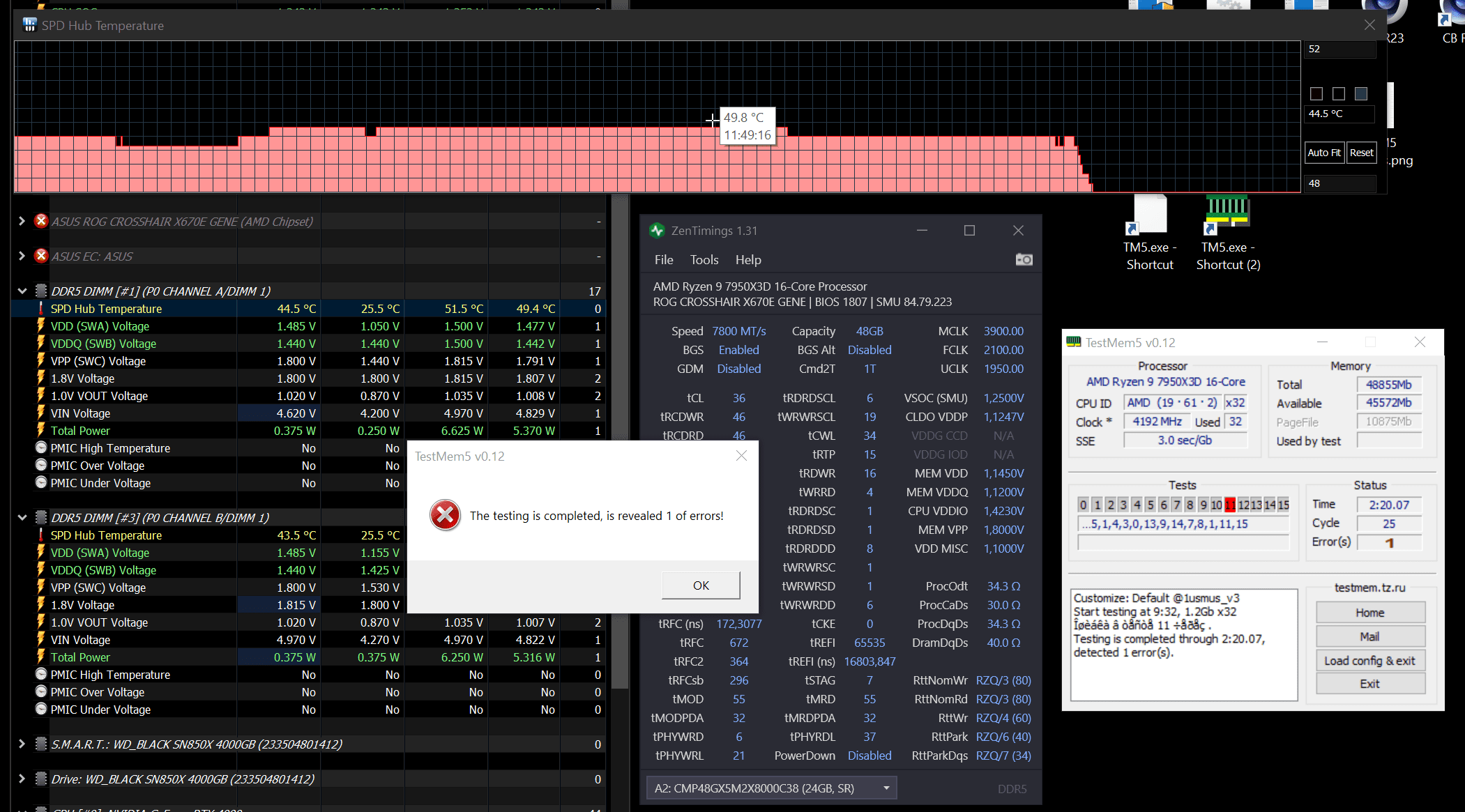Select the DIMM #1 SPD Hub Temperature row label
This screenshot has height=812, width=1465.
pos(106,308)
